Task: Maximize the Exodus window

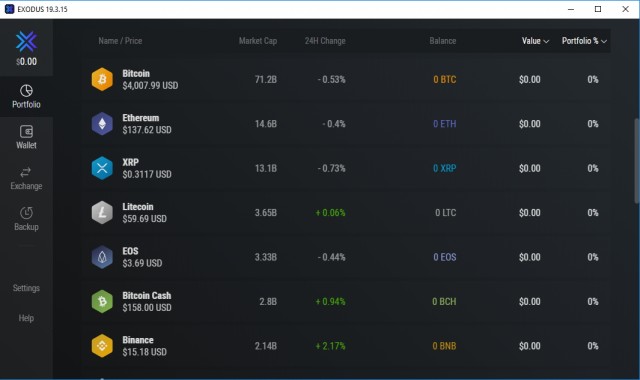Action: click(x=598, y=9)
